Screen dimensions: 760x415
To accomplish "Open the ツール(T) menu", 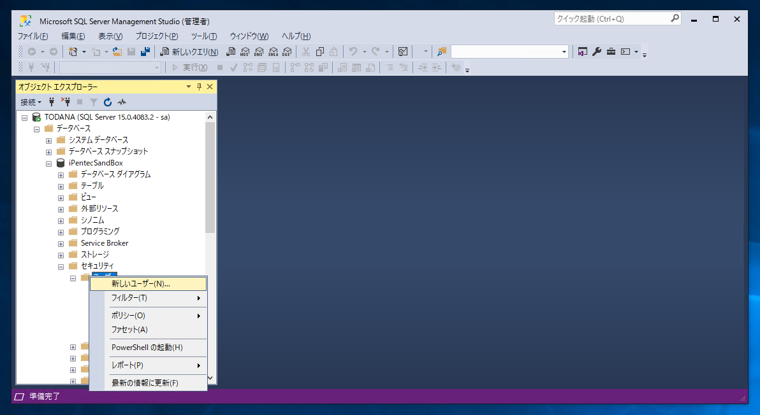I will click(x=204, y=36).
